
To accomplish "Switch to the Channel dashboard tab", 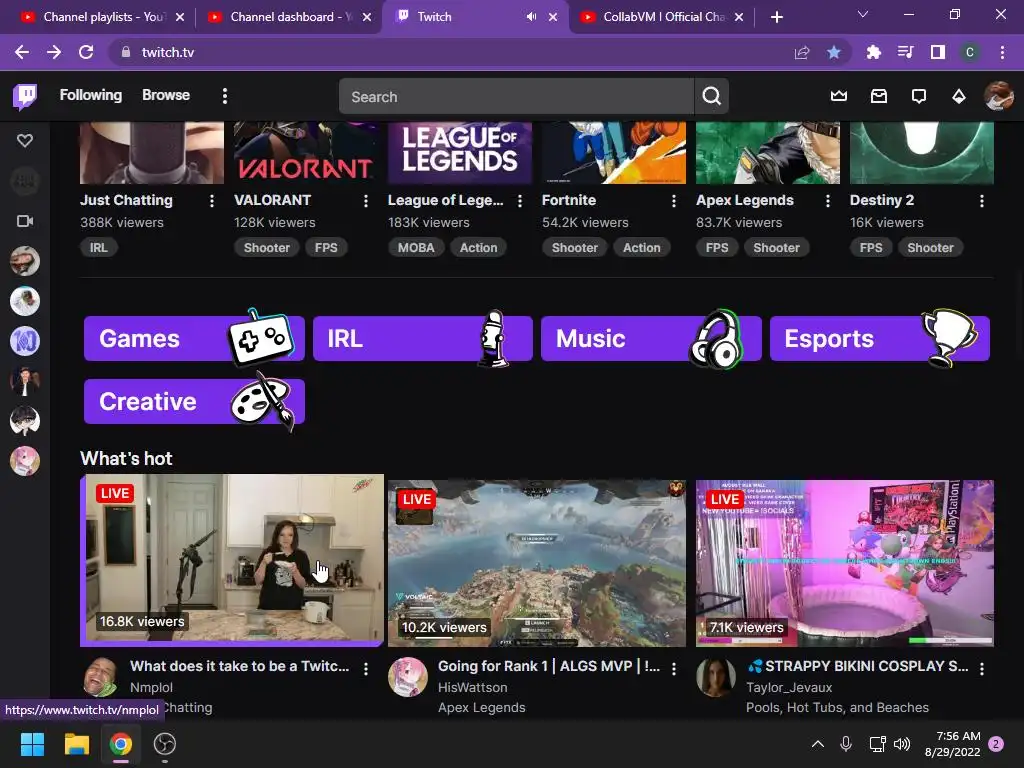I will (287, 17).
